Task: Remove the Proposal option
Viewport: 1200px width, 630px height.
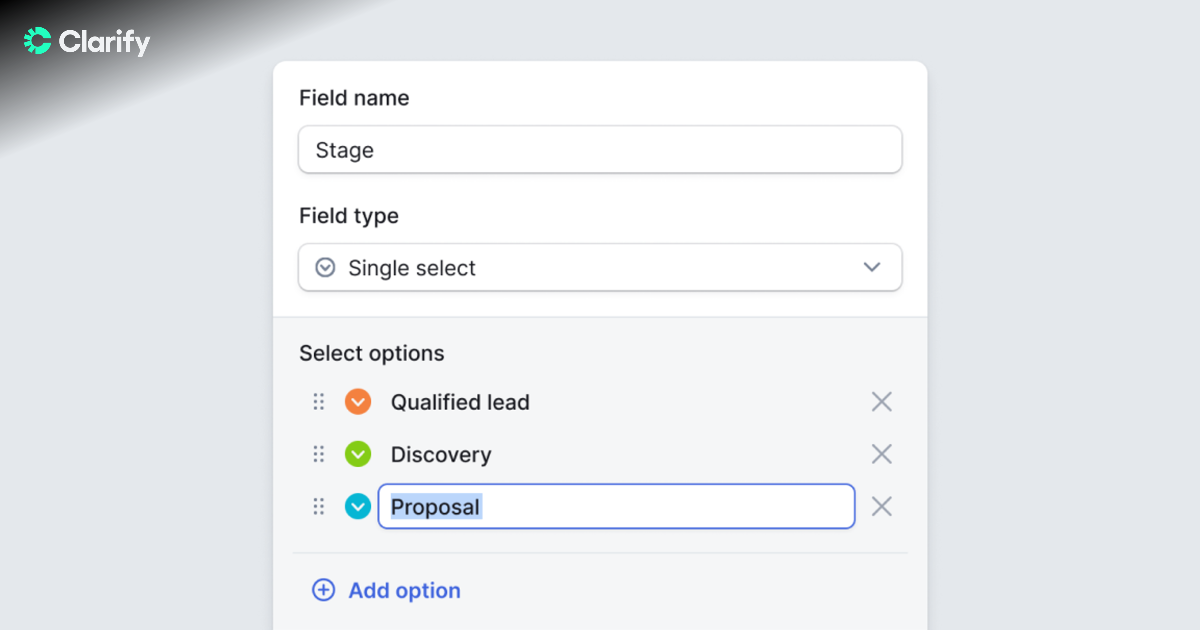Action: (x=881, y=506)
